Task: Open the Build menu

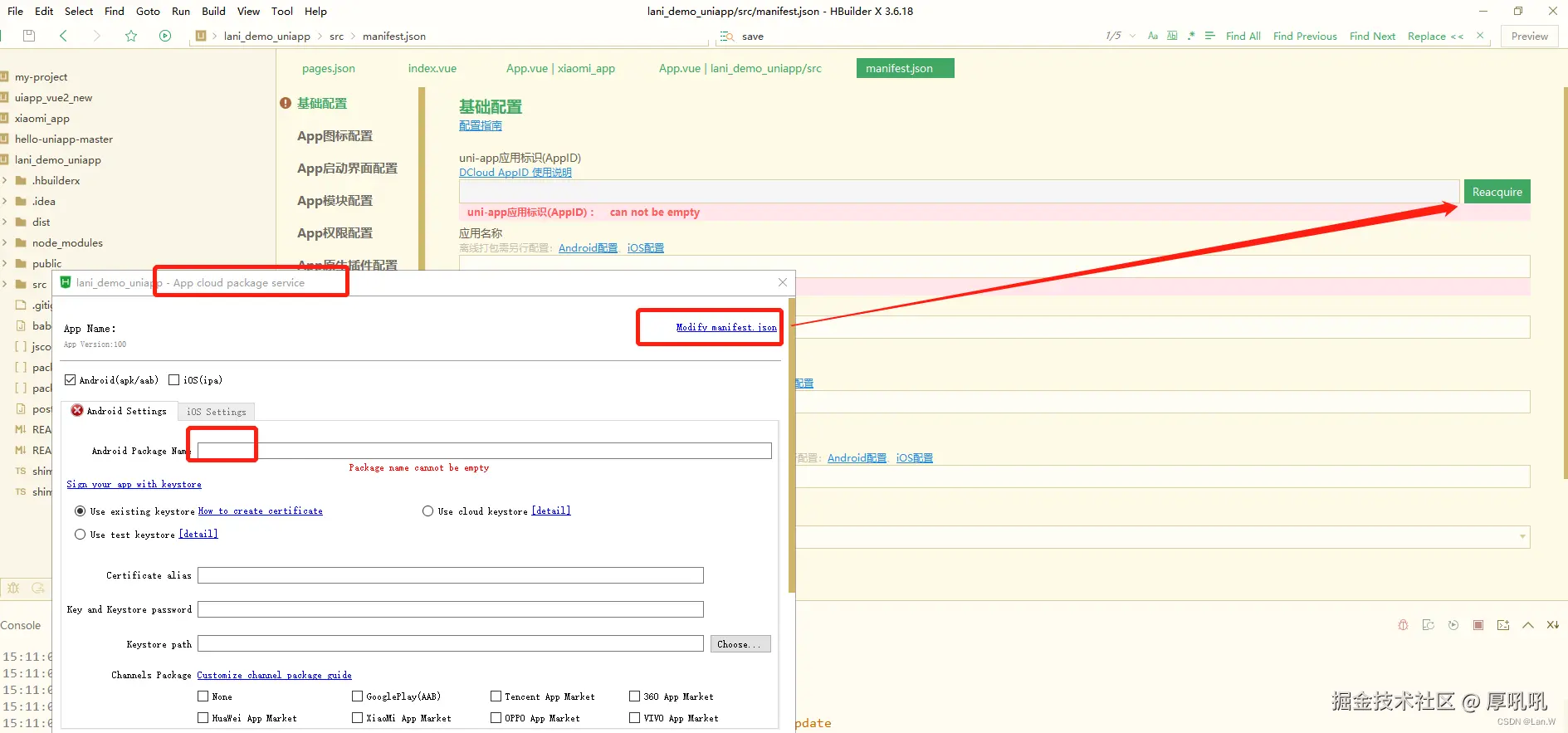Action: point(213,11)
